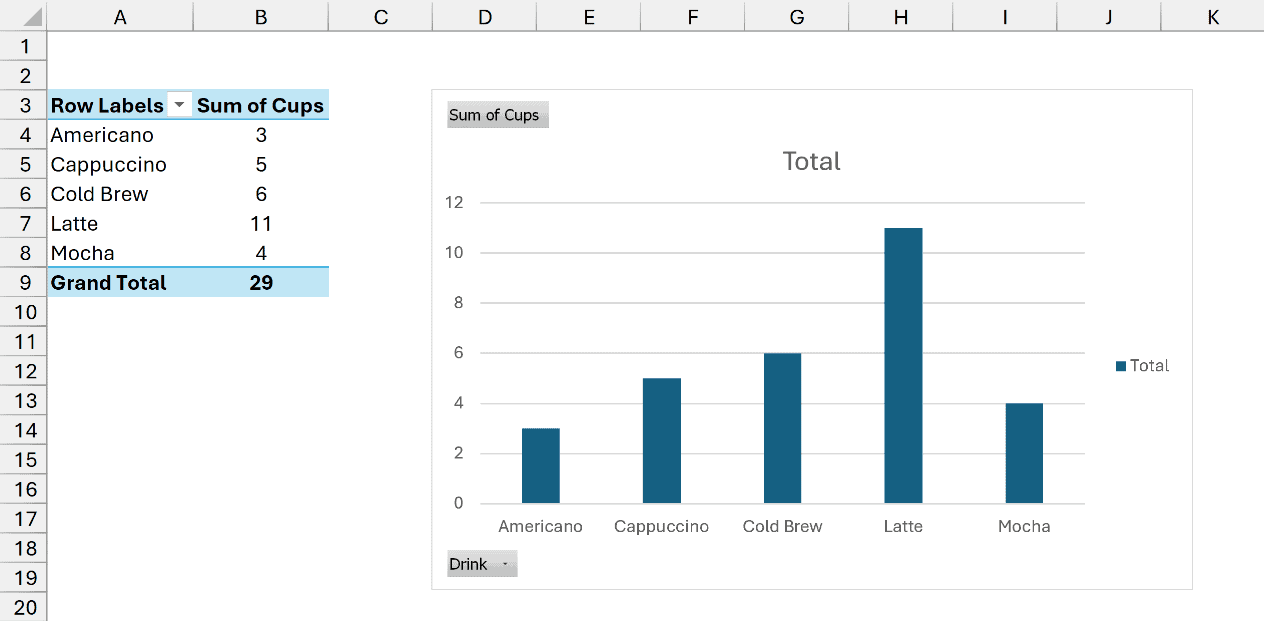Select the Row Labels header cell
1264x621 pixels.
tap(120, 106)
